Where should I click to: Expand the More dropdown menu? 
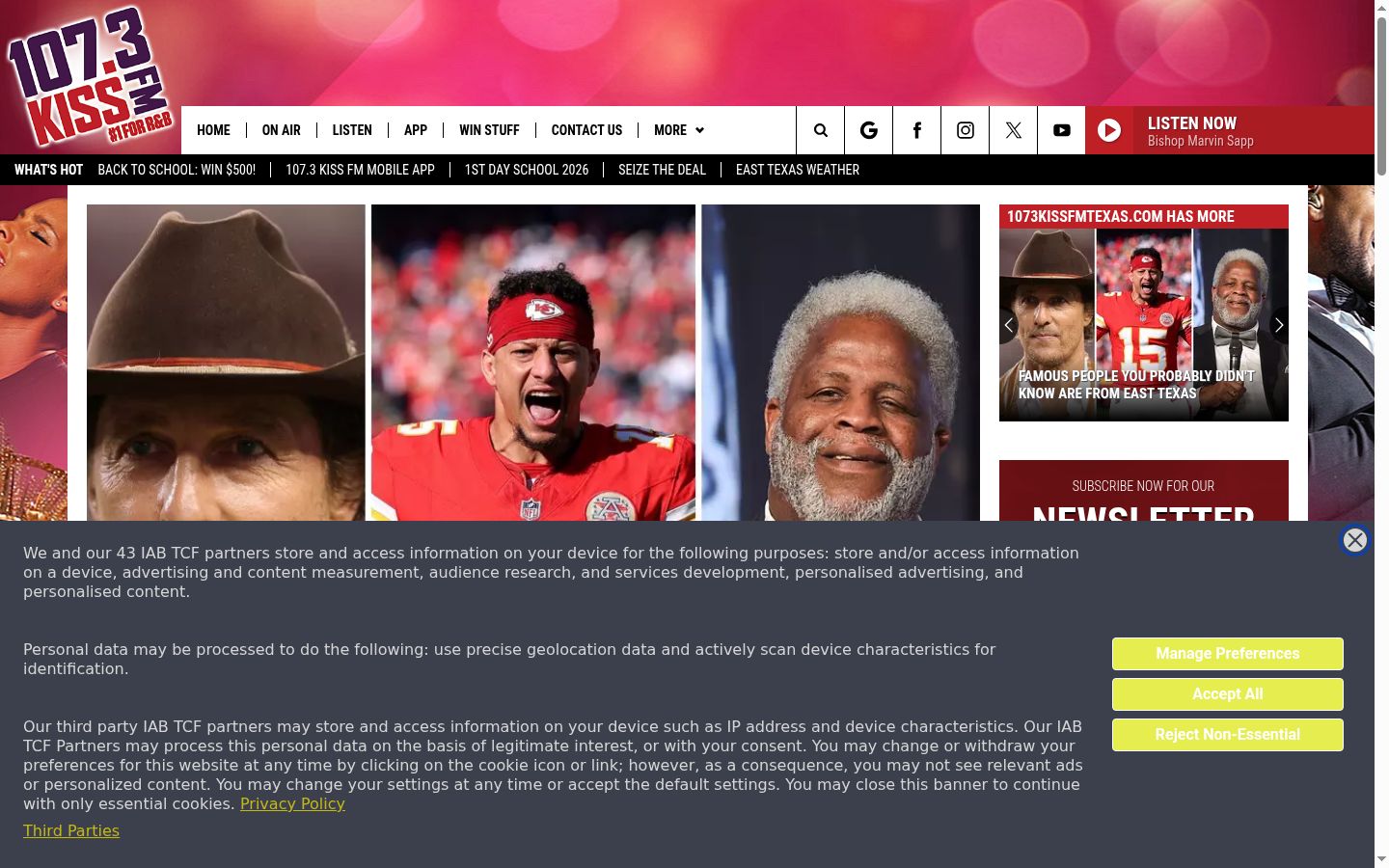tap(678, 130)
